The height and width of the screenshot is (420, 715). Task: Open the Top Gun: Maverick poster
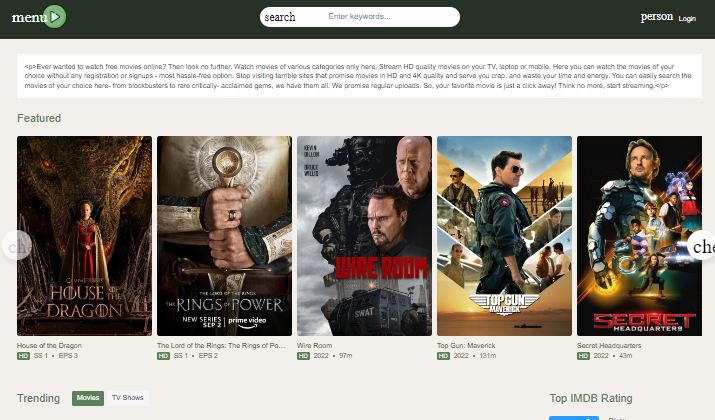504,236
